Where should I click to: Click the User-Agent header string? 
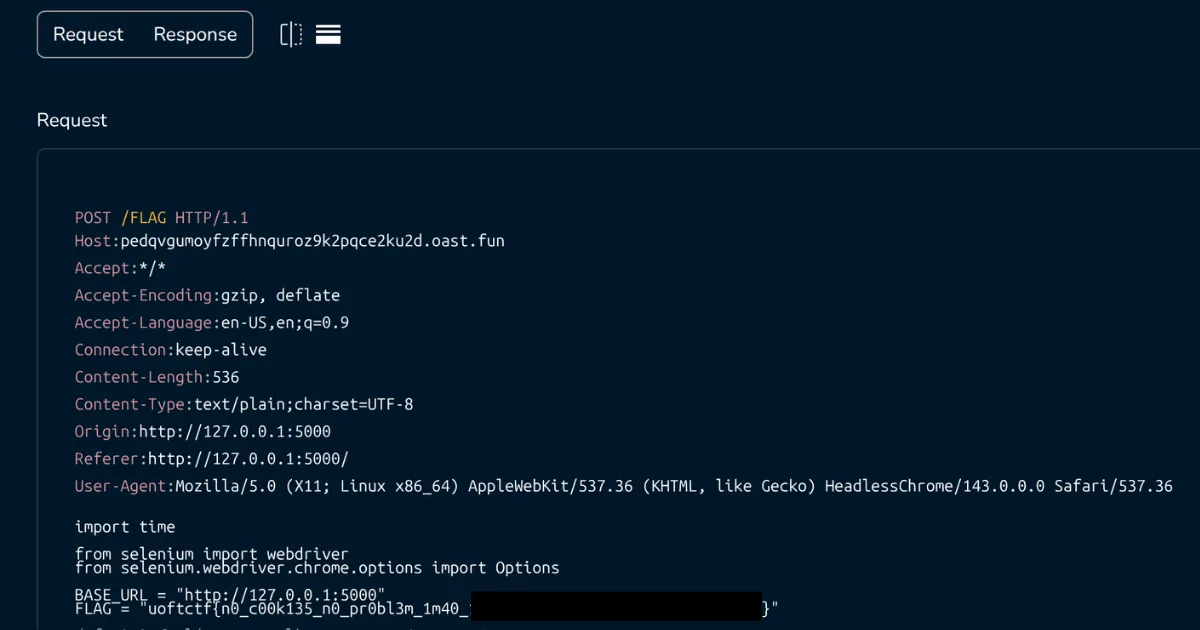coord(673,486)
